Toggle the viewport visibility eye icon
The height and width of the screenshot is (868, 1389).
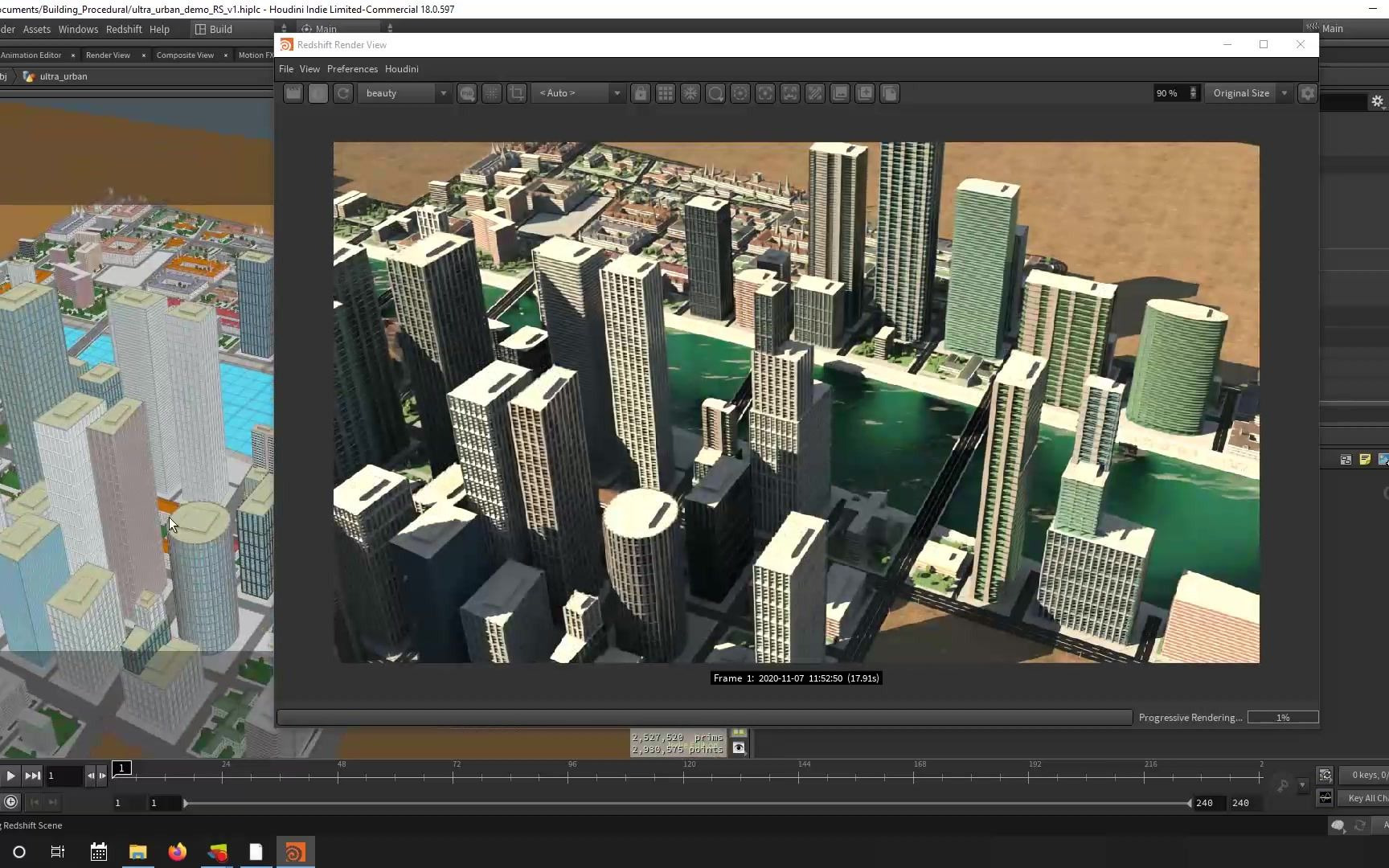pyautogui.click(x=739, y=748)
